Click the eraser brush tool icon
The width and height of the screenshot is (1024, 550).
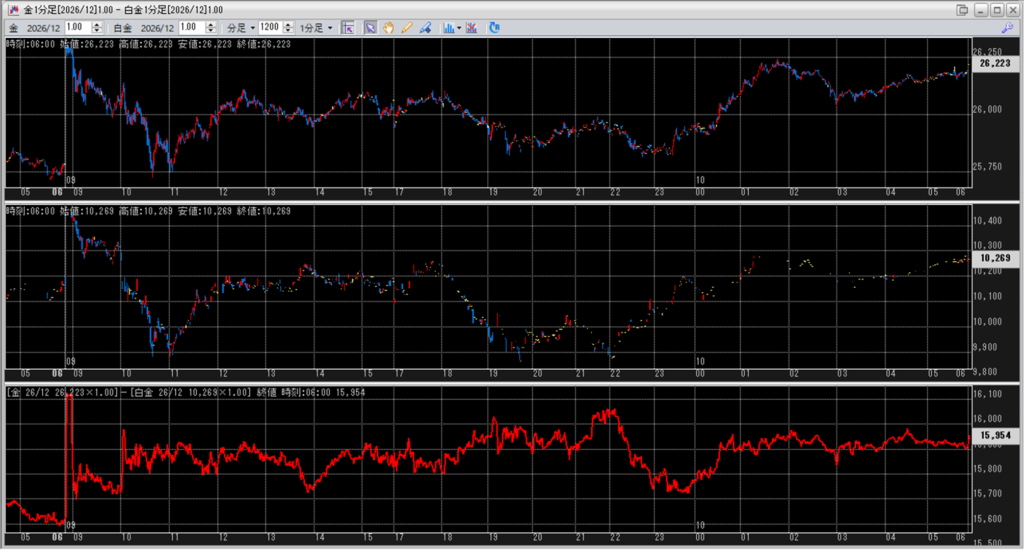(x=425, y=28)
